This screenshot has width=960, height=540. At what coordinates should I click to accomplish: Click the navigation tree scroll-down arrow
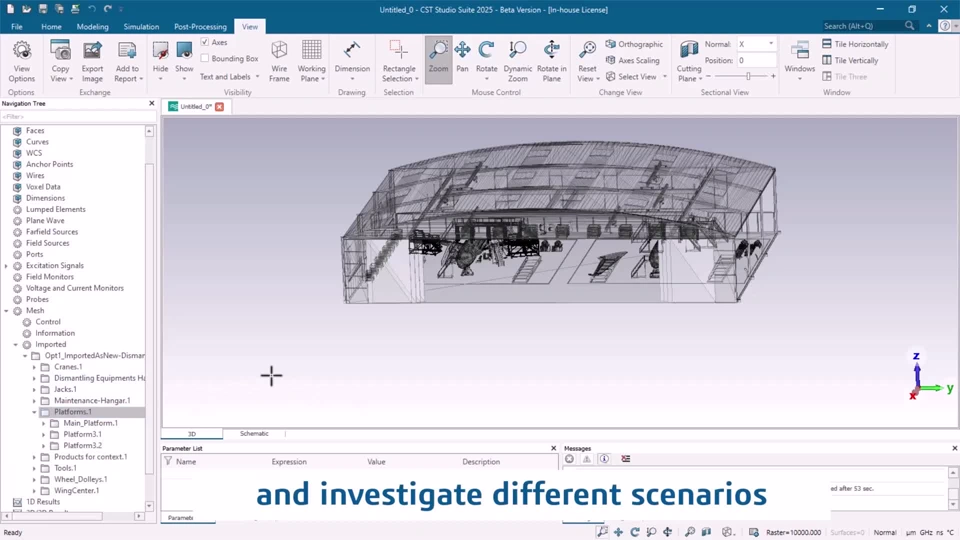click(149, 506)
